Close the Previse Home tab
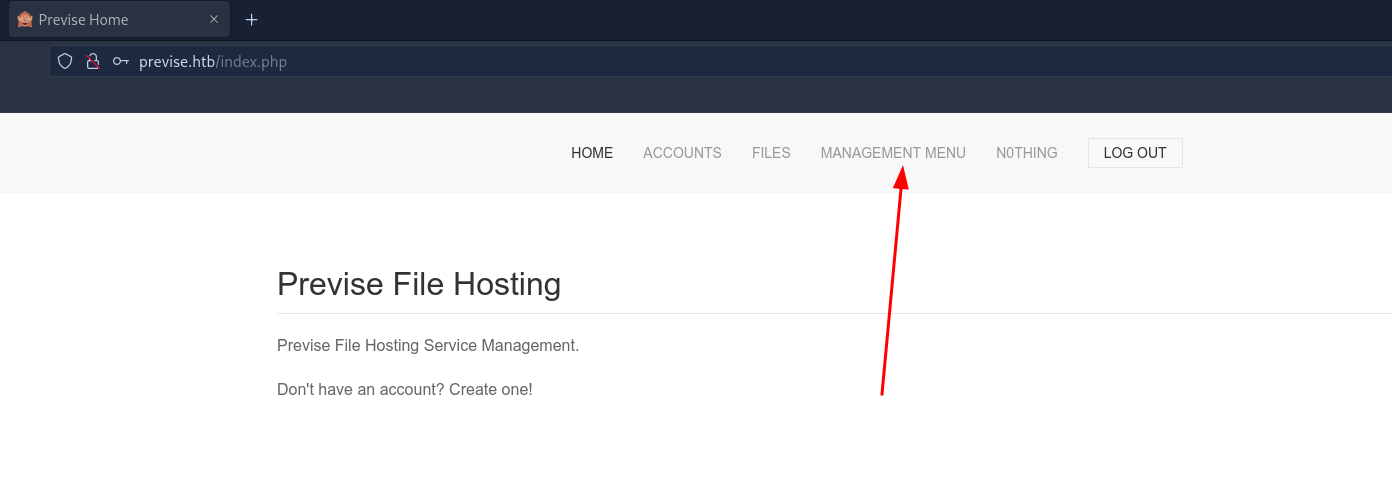The height and width of the screenshot is (496, 1392). pos(214,20)
